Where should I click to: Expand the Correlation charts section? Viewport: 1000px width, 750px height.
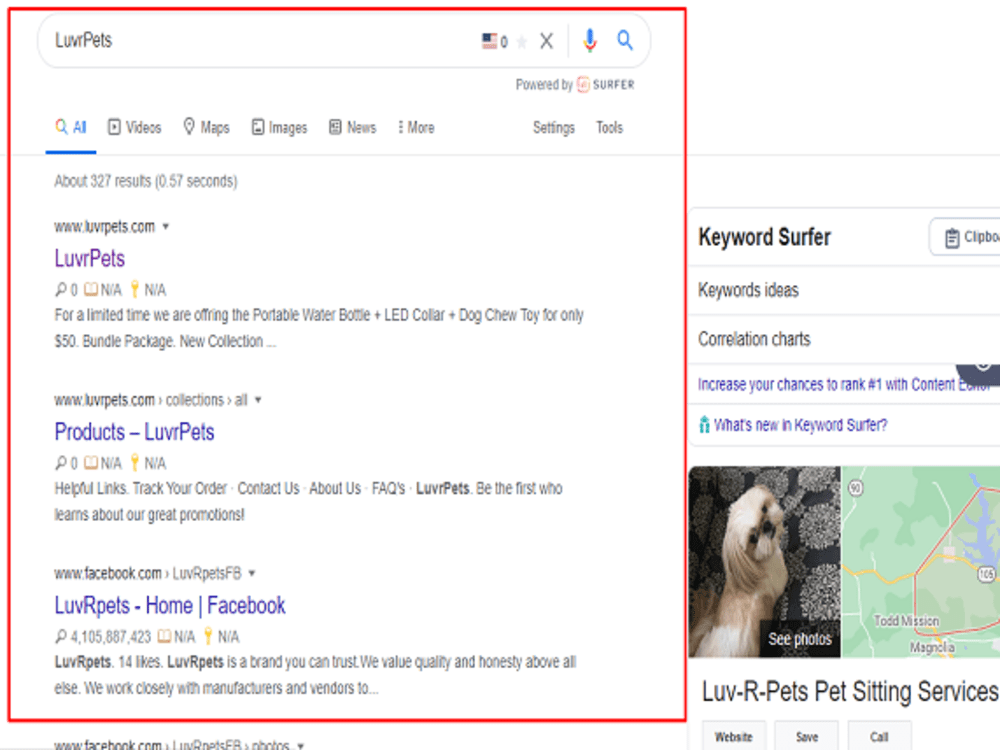844,339
